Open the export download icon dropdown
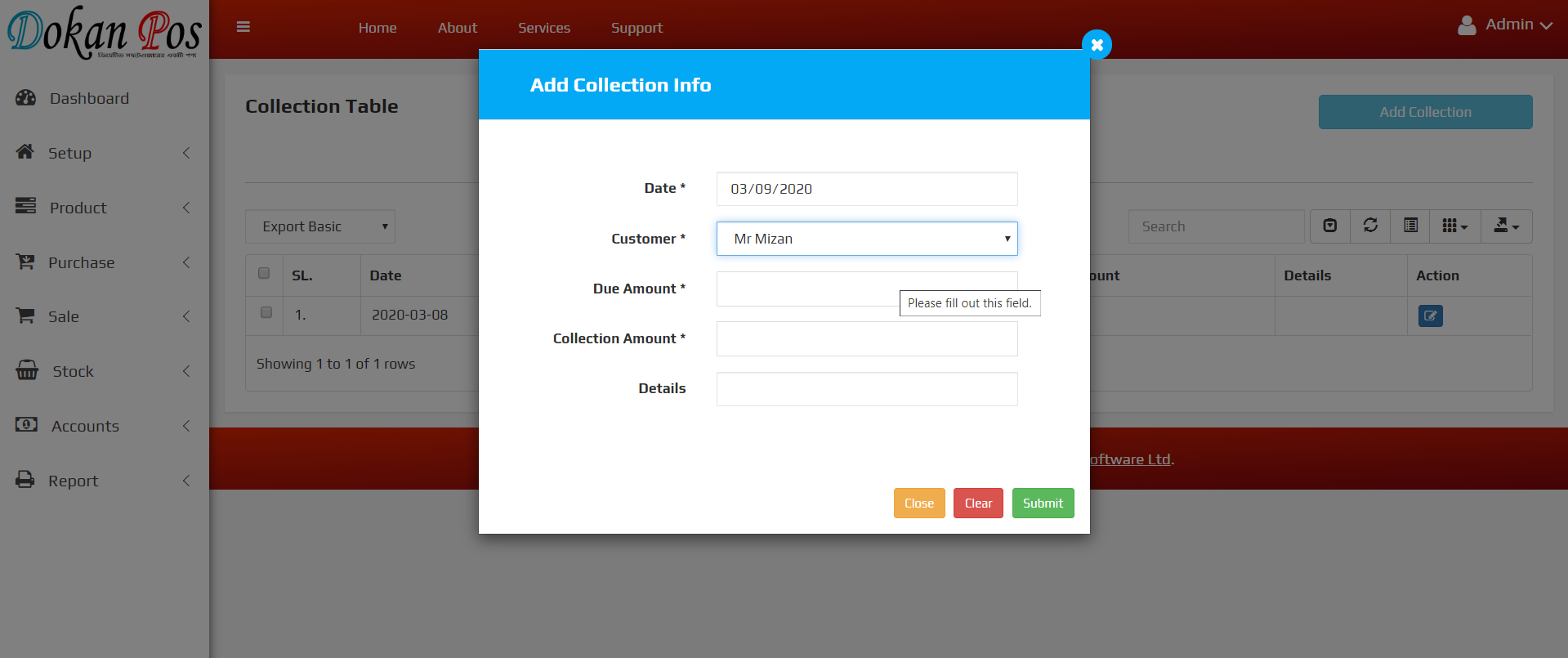 [1505, 226]
